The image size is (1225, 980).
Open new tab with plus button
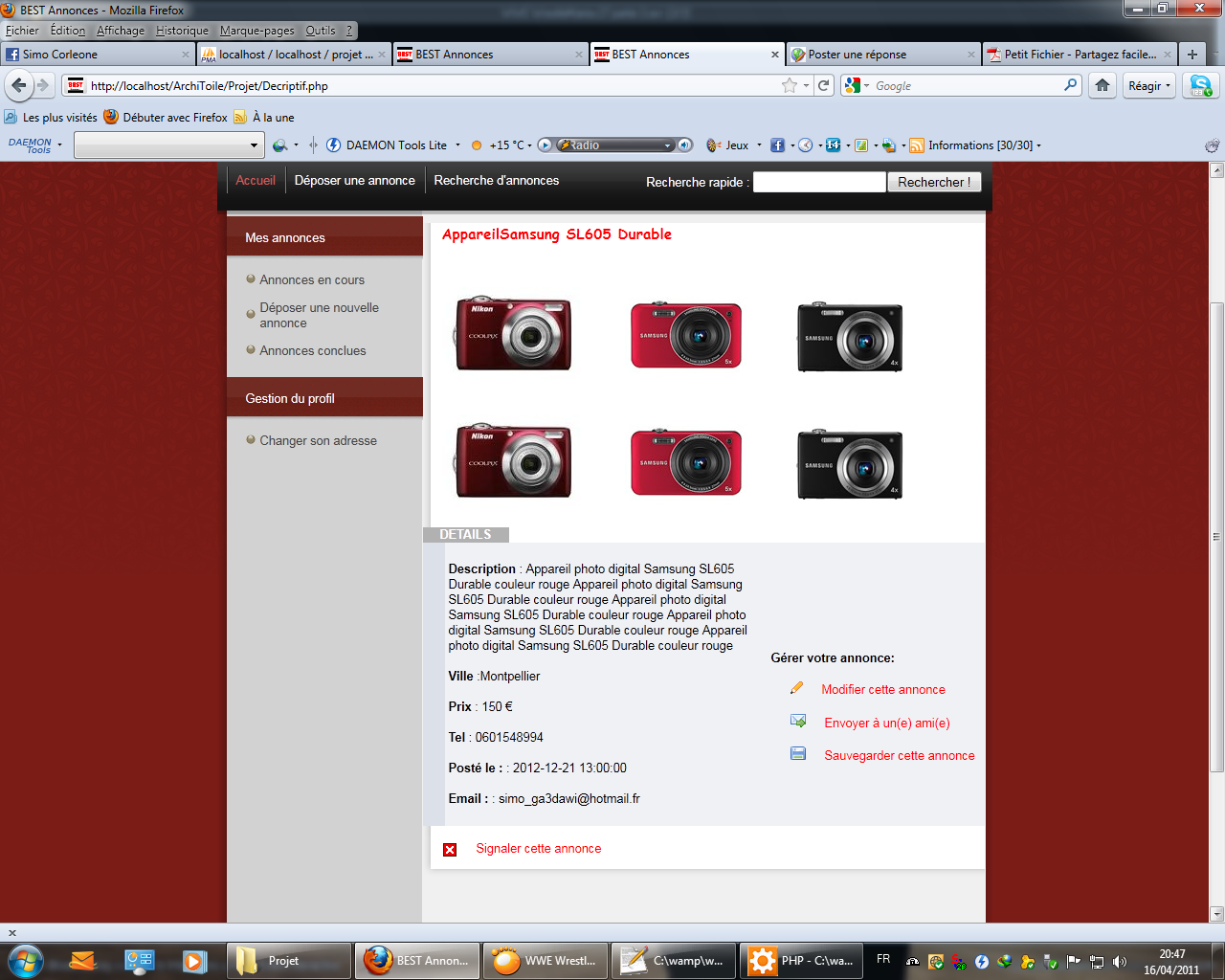(x=1192, y=55)
